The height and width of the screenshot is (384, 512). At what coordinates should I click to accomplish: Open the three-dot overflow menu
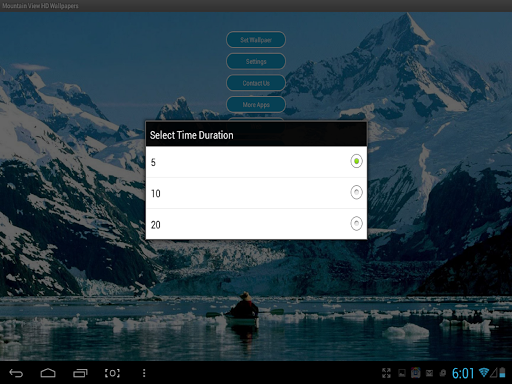tap(144, 373)
